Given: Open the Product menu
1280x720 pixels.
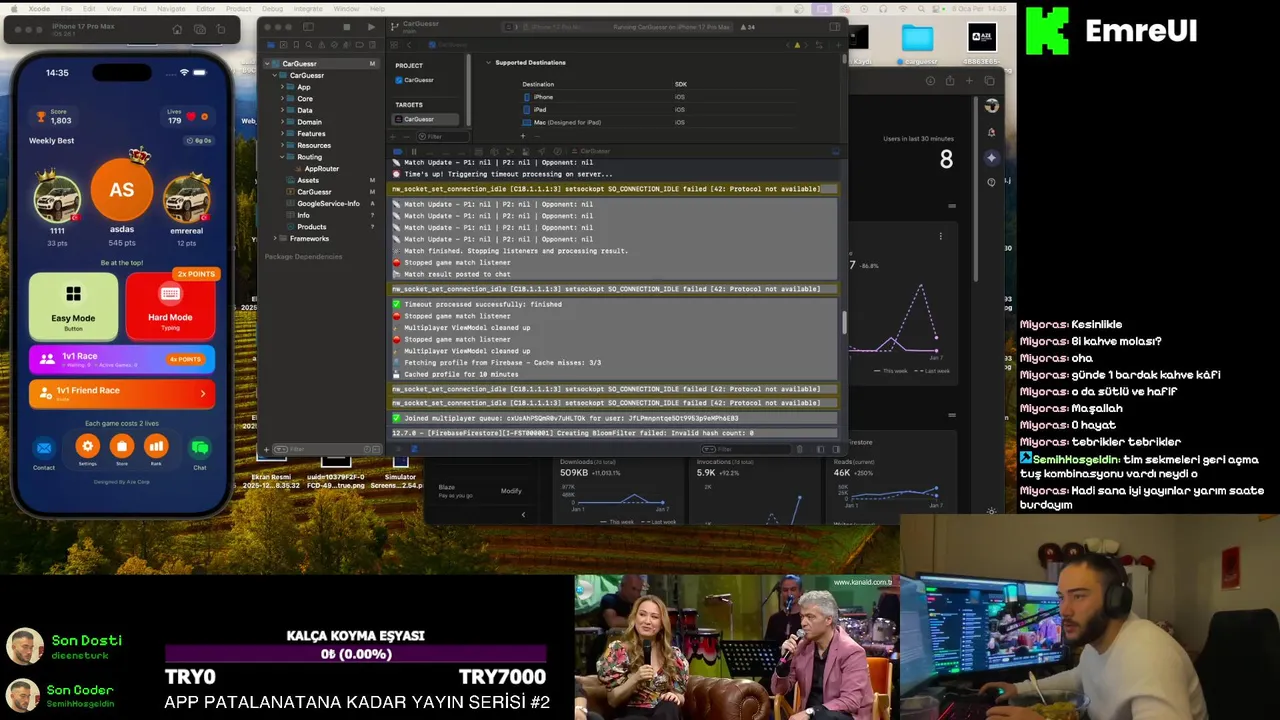Looking at the screenshot, I should [238, 8].
